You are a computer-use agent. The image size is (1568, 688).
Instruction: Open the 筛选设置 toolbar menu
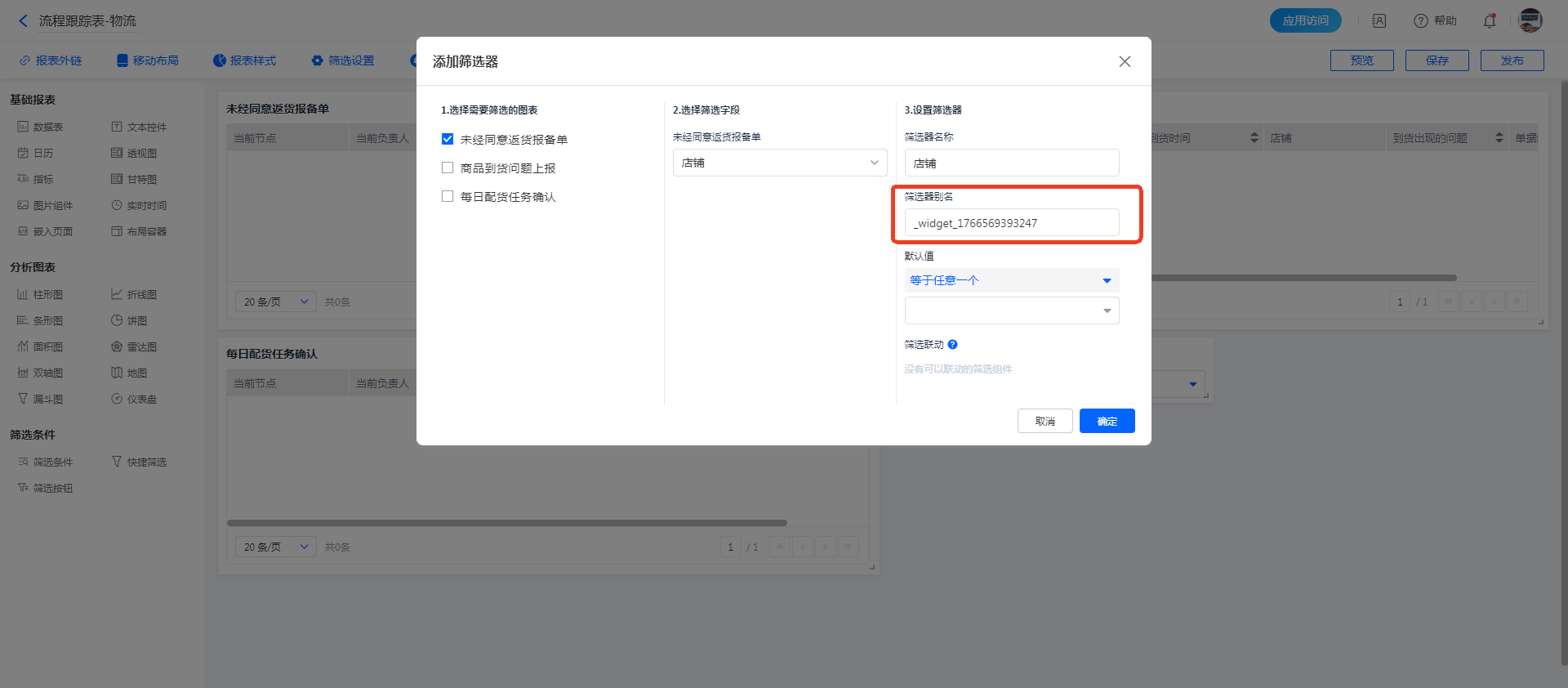[x=343, y=60]
